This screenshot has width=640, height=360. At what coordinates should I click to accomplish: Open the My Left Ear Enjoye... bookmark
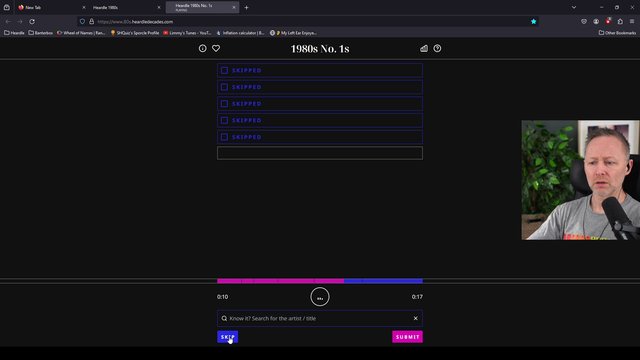point(293,33)
